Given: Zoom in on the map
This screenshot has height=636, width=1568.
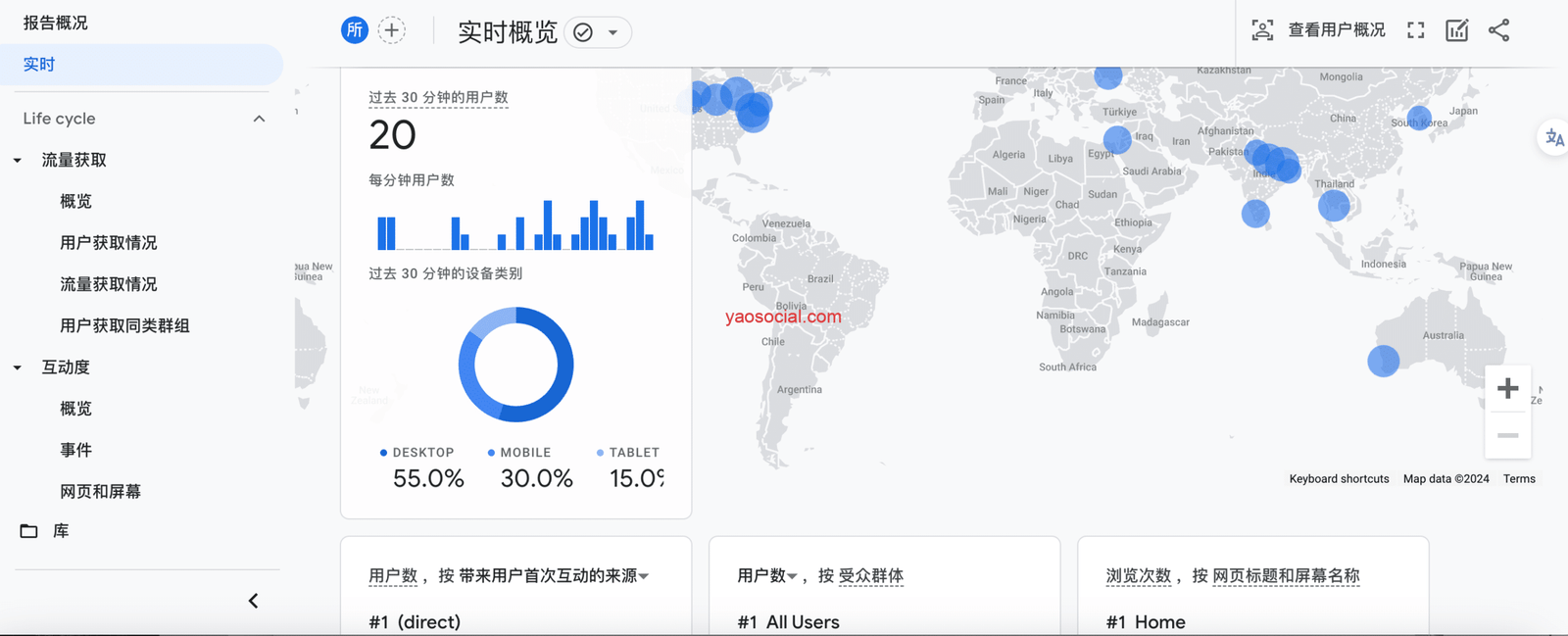Looking at the screenshot, I should tap(1507, 389).
